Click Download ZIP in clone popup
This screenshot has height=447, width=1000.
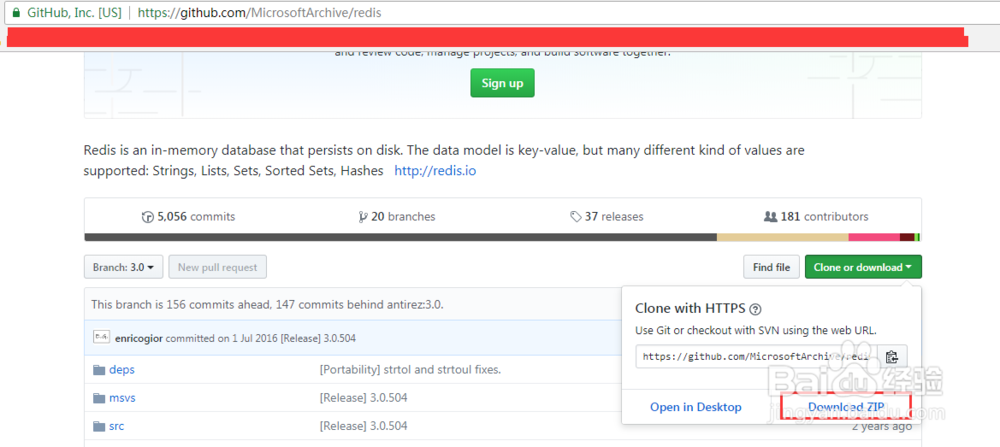845,407
